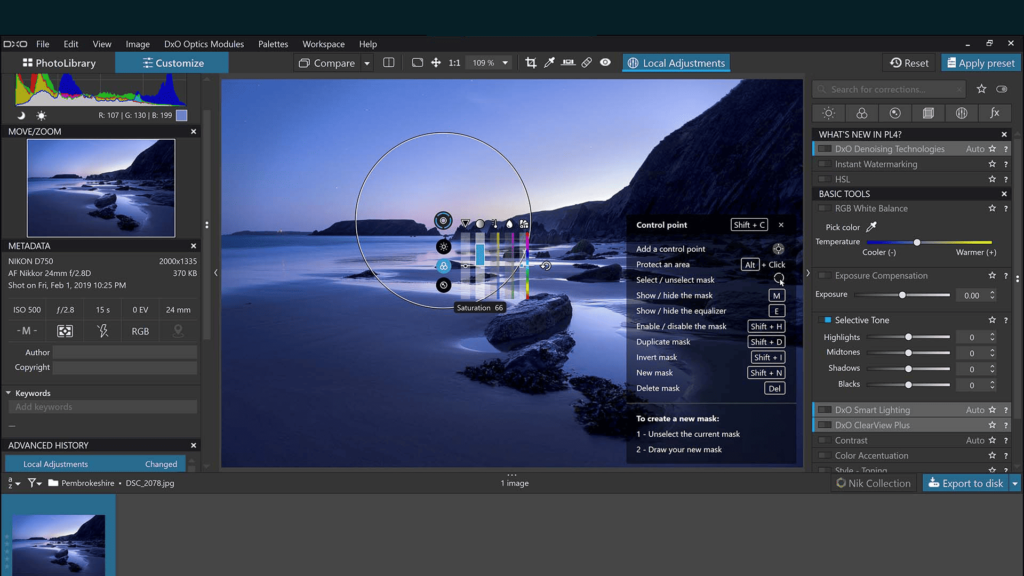Toggle DxO Smart Lighting
This screenshot has width=1024, height=576.
pos(825,410)
